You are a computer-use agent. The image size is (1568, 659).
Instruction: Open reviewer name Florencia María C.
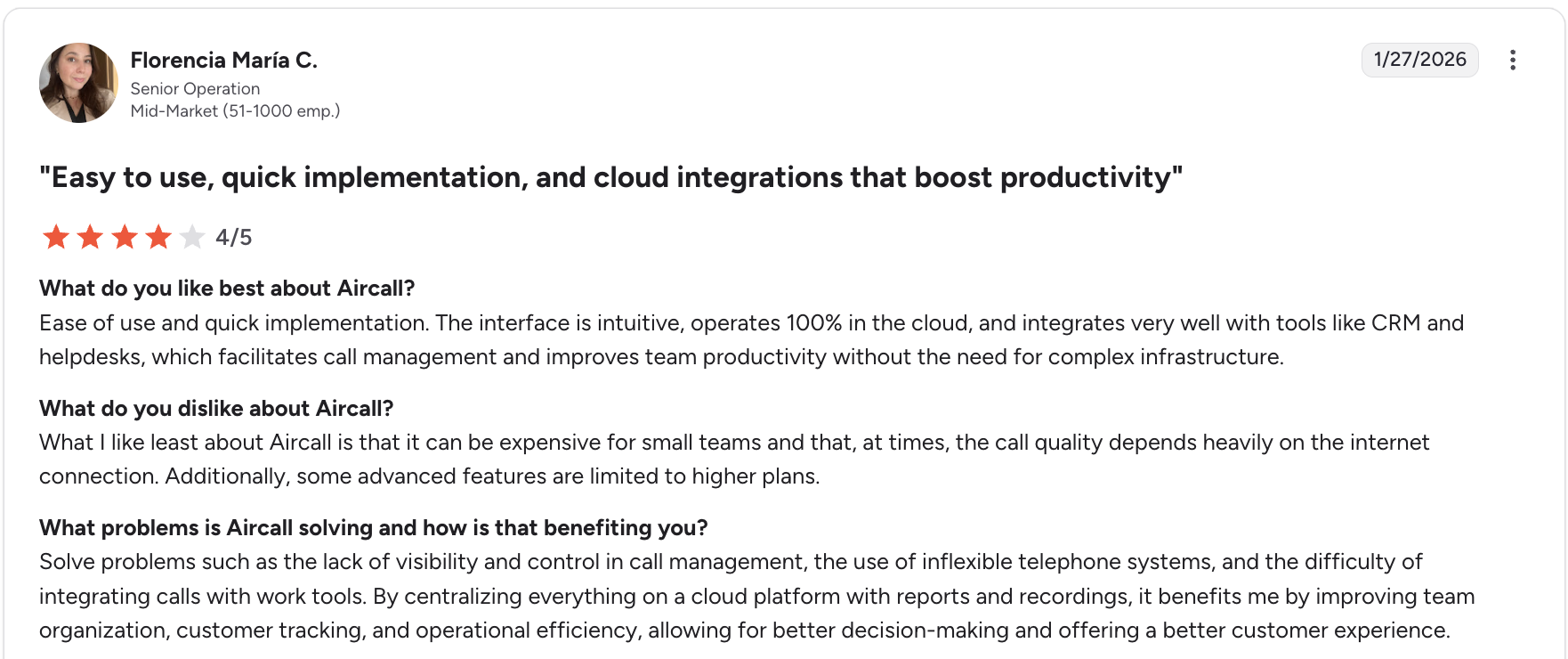coord(223,60)
